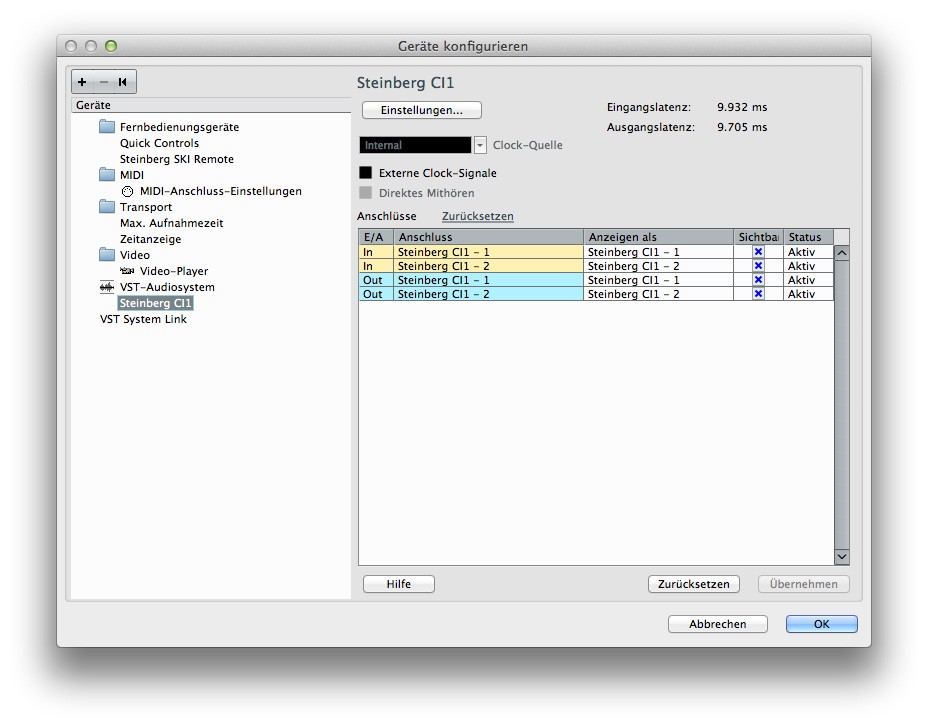This screenshot has height=726, width=928.
Task: Toggle visibility for In Steinberg CI1 - 2
Action: coord(758,266)
